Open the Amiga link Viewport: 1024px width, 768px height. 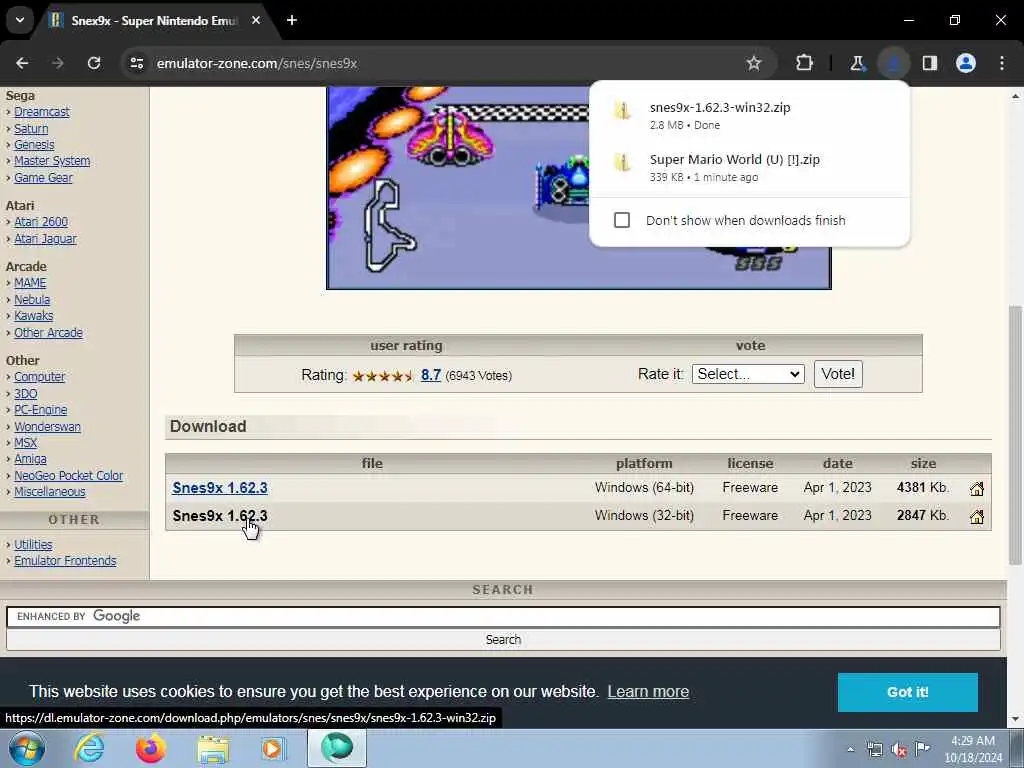click(30, 459)
